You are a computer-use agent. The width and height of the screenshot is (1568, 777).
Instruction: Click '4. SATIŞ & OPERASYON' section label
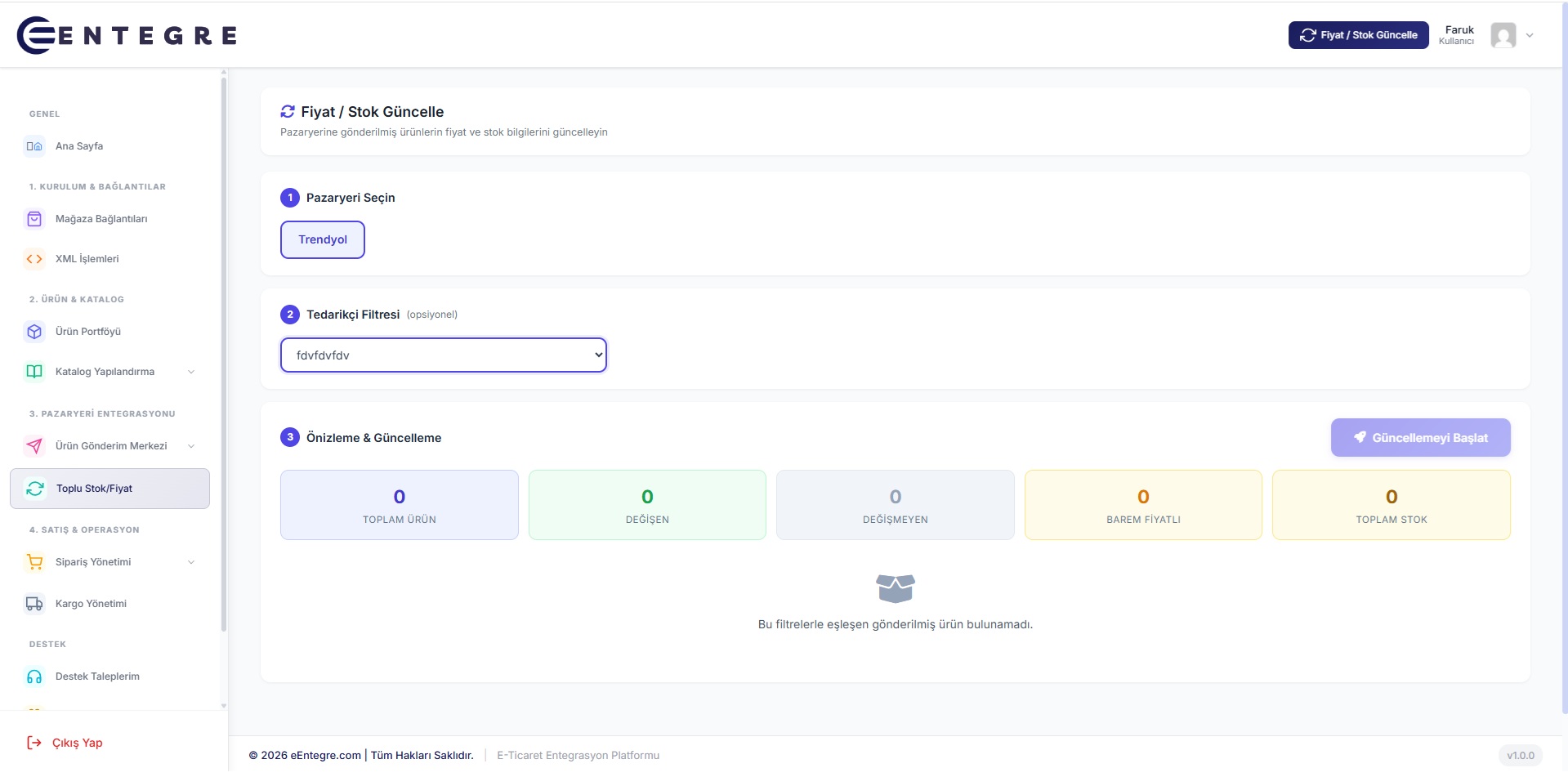(x=84, y=530)
